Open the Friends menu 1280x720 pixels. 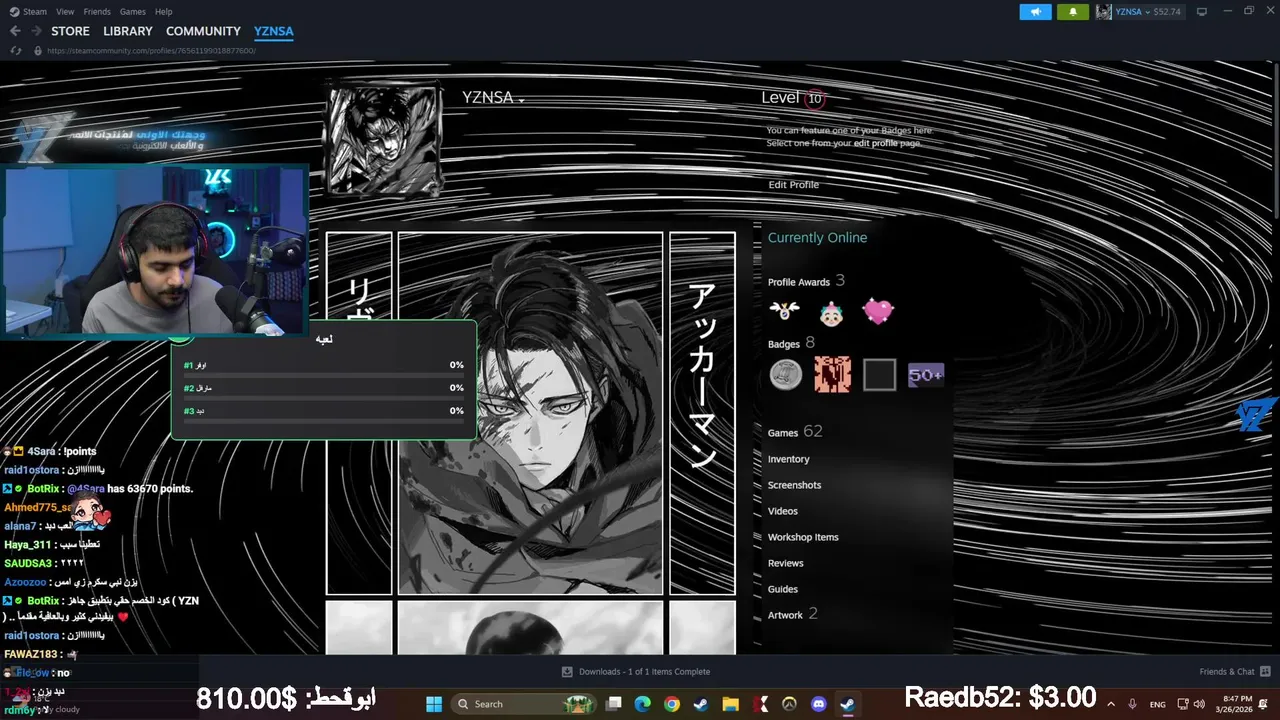tap(97, 12)
